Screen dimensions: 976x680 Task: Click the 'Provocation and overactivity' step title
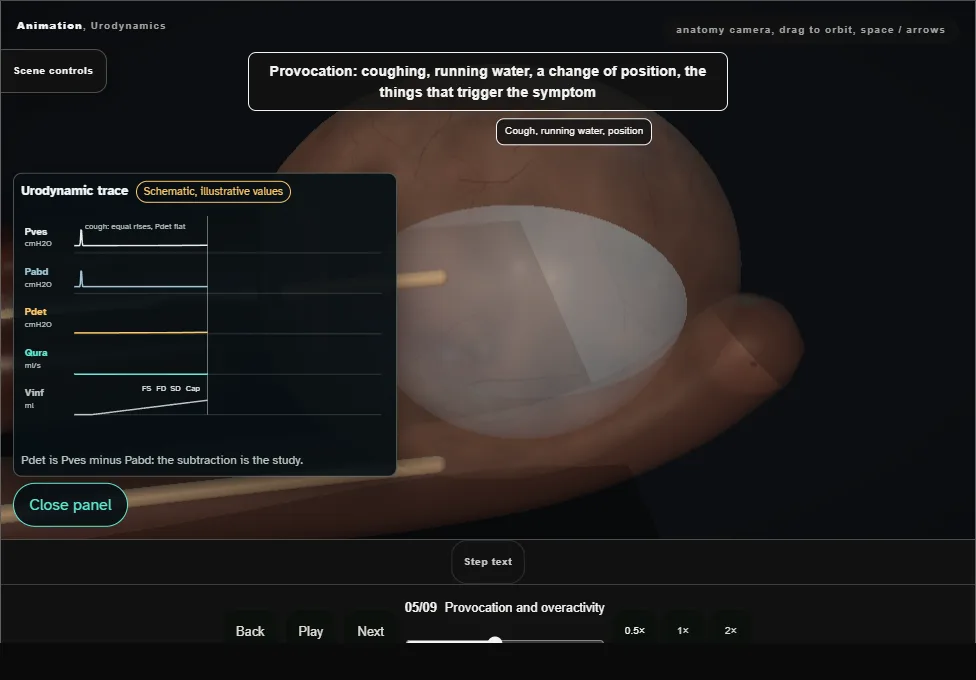coord(525,608)
